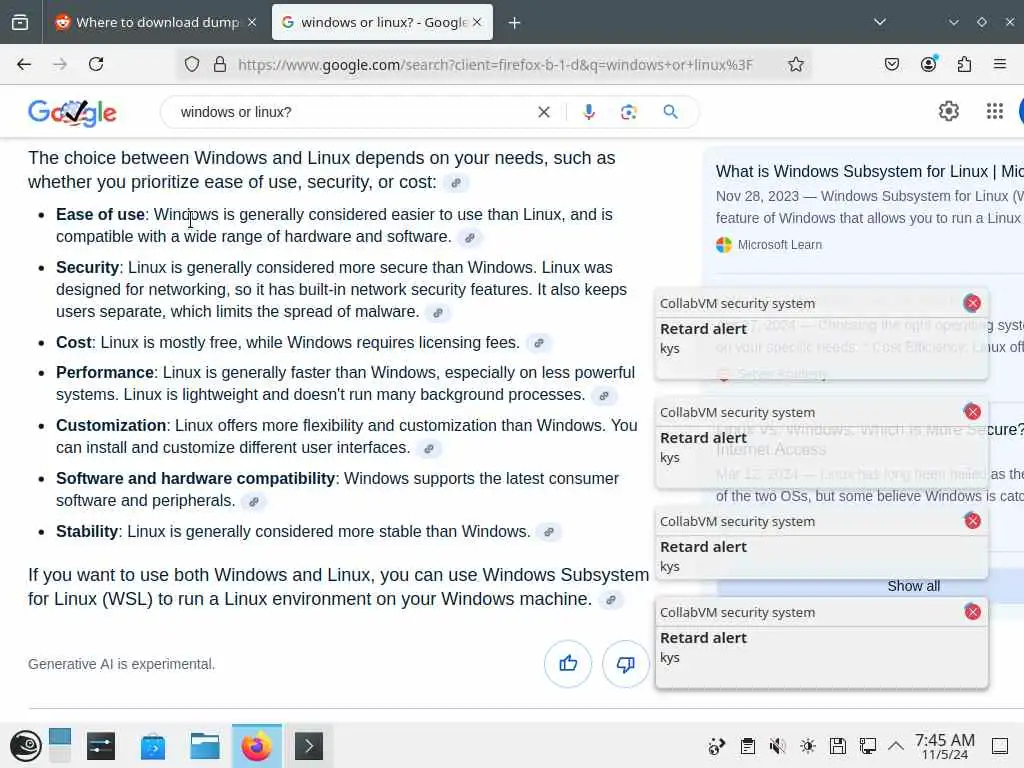Click Show all sources button
The height and width of the screenshot is (768, 1024).
[914, 586]
